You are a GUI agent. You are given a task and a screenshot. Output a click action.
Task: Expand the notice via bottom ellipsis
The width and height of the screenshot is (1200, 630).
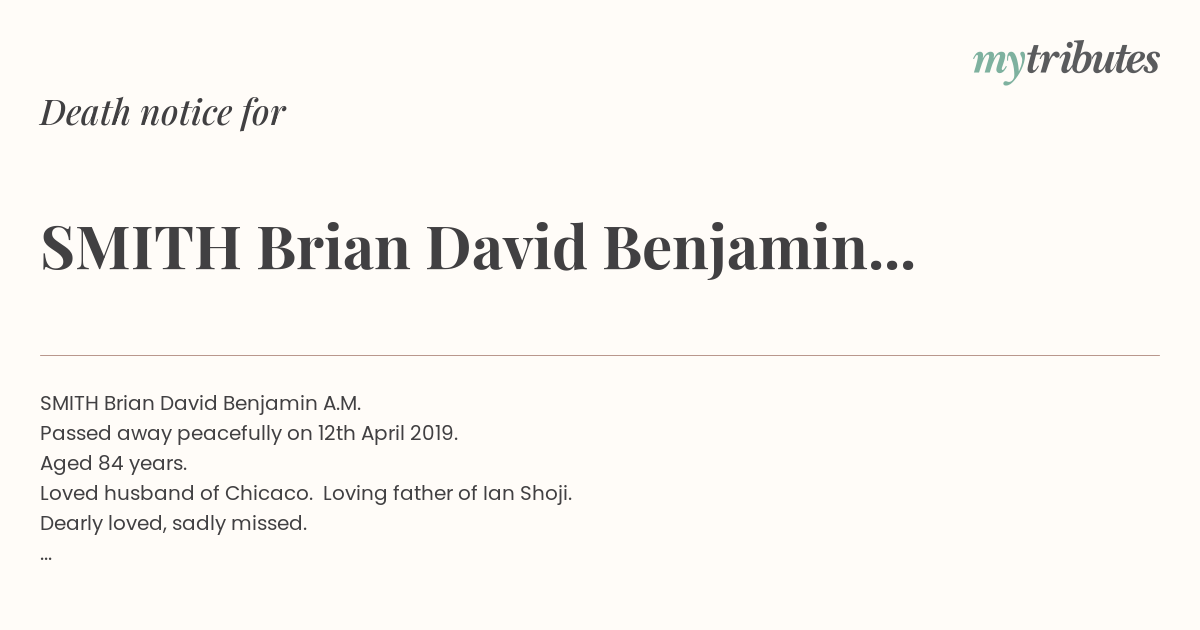[46, 557]
